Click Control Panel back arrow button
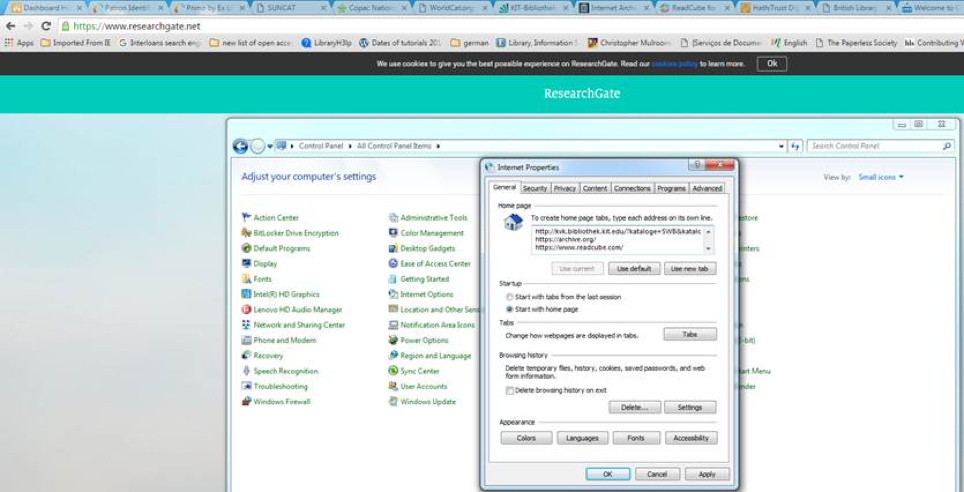The width and height of the screenshot is (964, 492). [240, 146]
